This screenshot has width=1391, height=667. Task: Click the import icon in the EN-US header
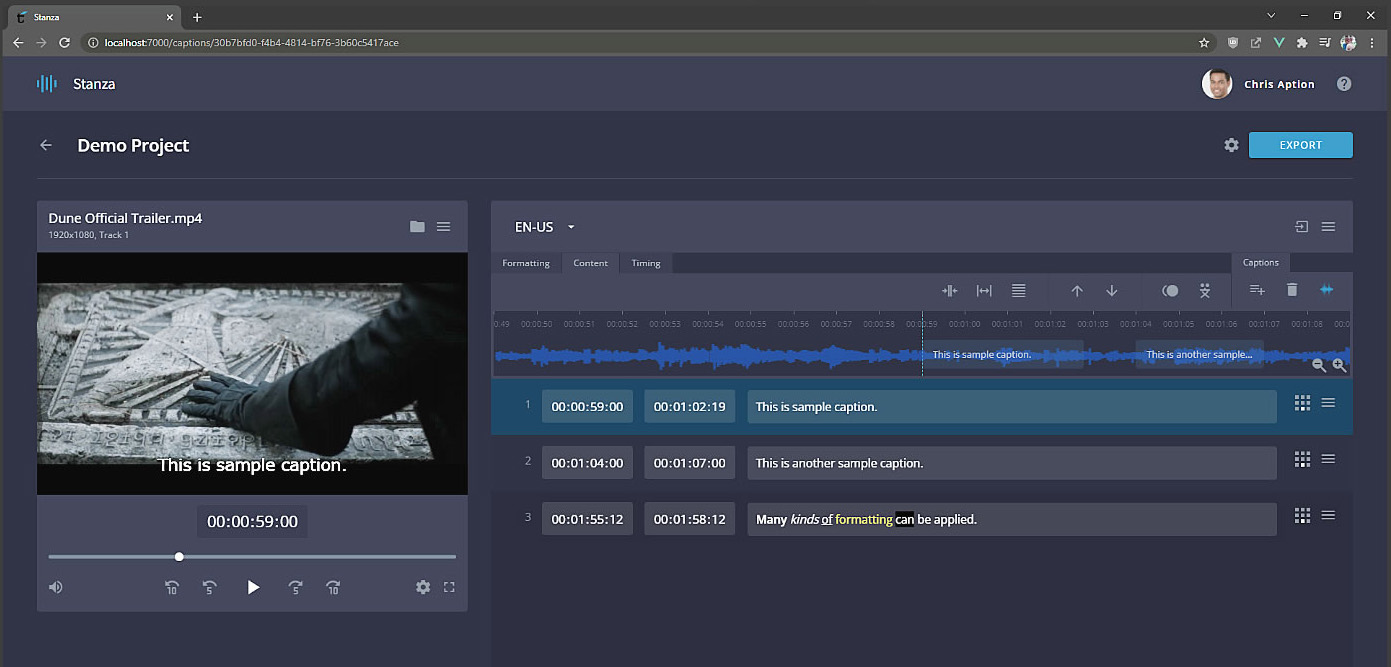coord(1301,227)
